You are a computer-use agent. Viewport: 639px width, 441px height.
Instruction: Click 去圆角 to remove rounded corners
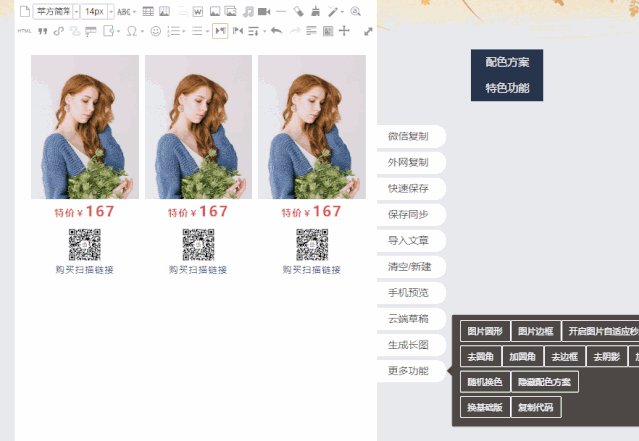[480, 357]
